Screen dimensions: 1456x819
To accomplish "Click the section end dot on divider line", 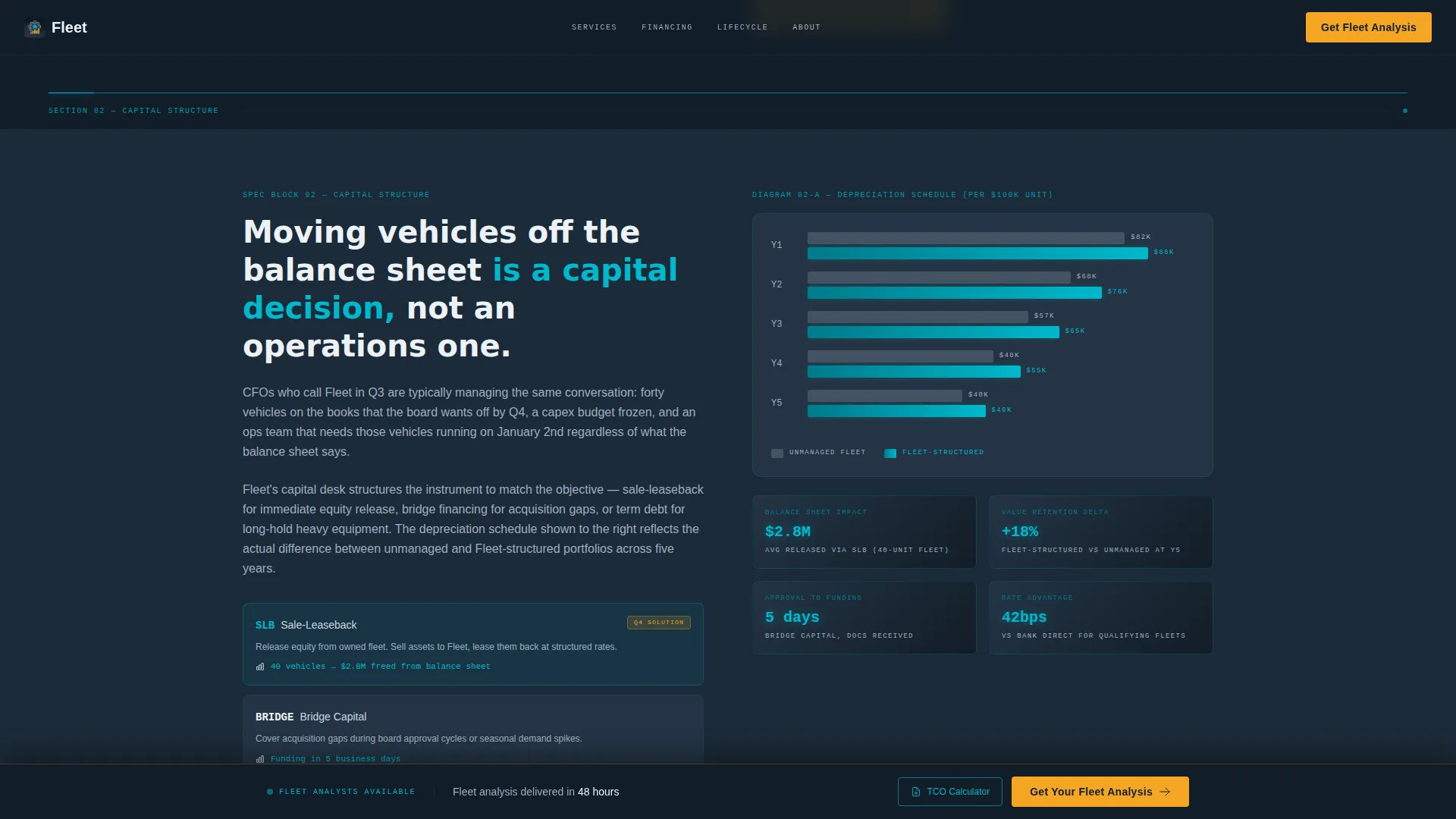I will click(1405, 111).
